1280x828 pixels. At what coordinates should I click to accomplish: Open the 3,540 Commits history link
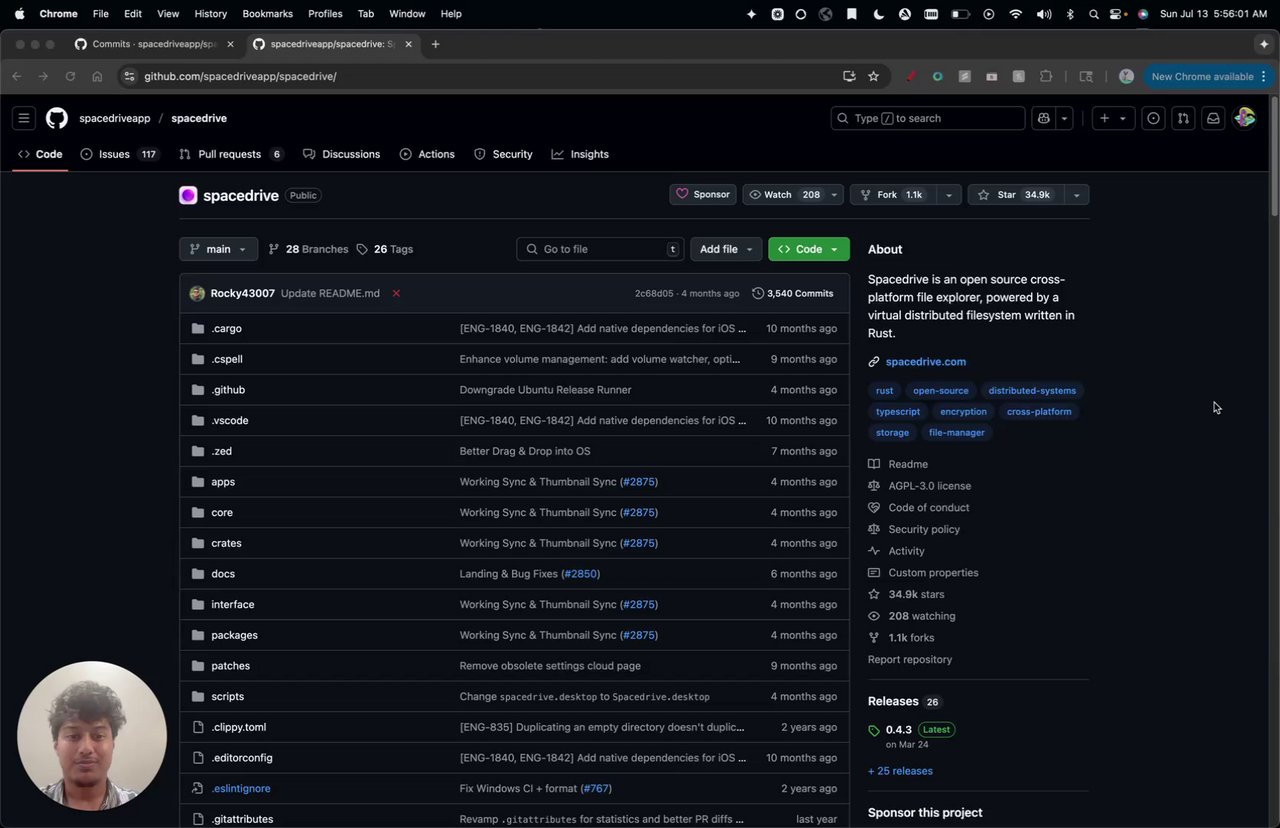(793, 293)
